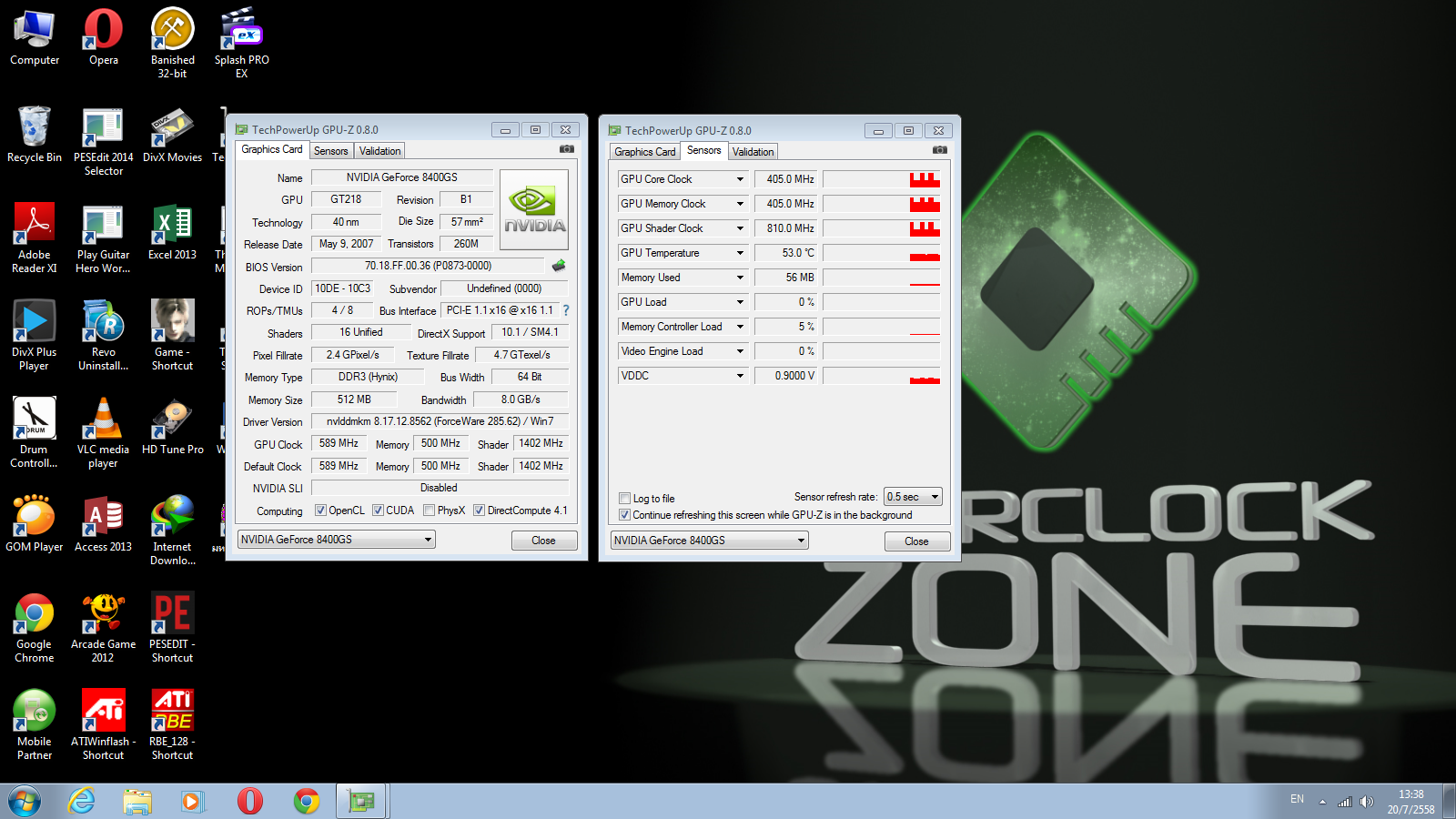Expand the GPU Load sensor dropdown
The image size is (1456, 819).
click(740, 302)
